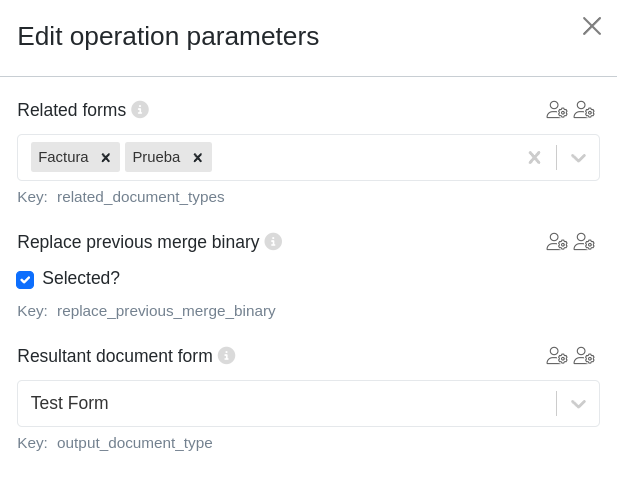Viewport: 617px width, 489px height.
Task: Click second user-settings icon in Related forms row
Action: pyautogui.click(x=584, y=110)
